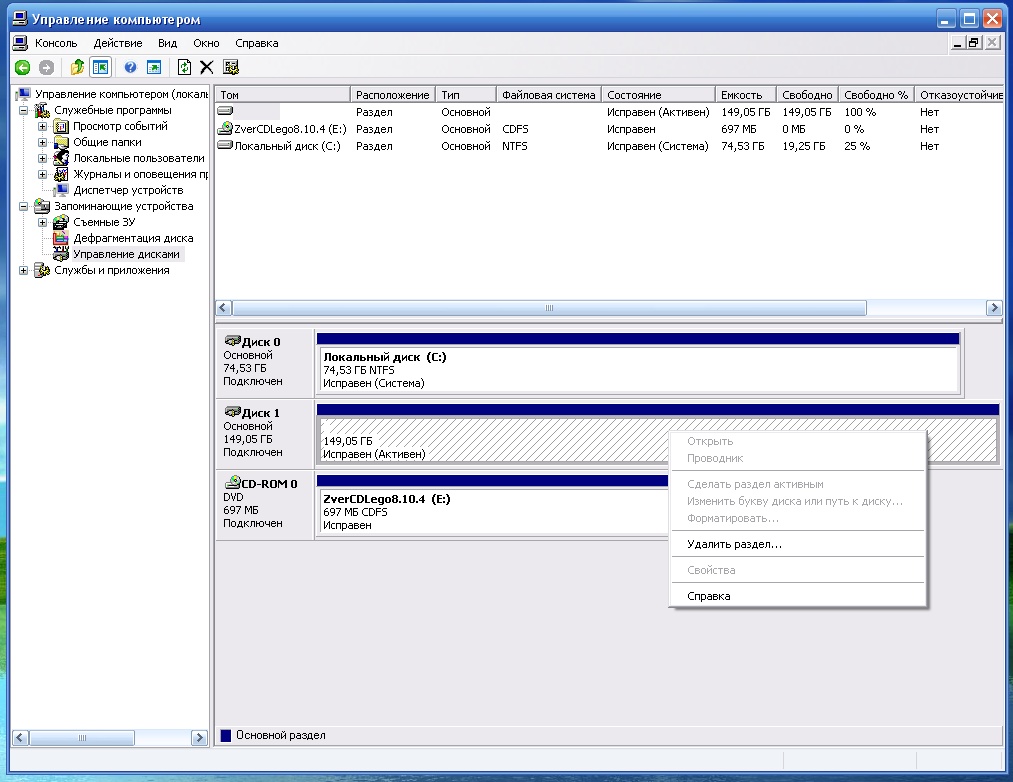The image size is (1013, 782).
Task: Click the last toolbar icon with gear
Action: (x=231, y=67)
